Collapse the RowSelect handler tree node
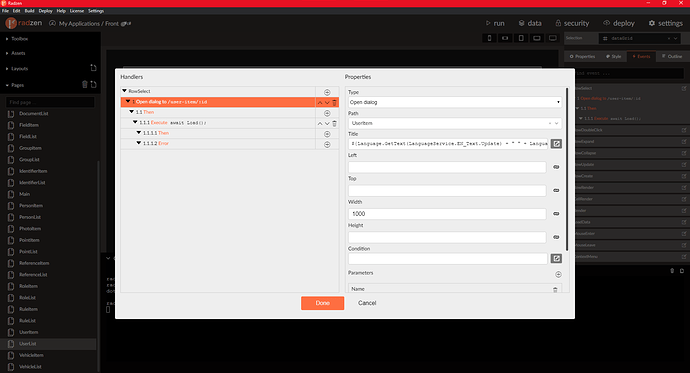The width and height of the screenshot is (690, 373). coord(125,91)
